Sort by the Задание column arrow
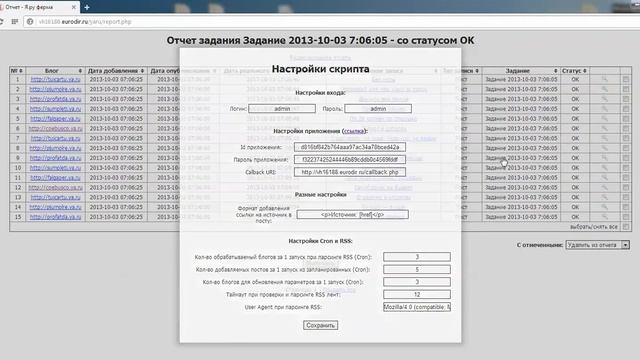Image resolution: width=640 pixels, height=360 pixels. pos(556,71)
